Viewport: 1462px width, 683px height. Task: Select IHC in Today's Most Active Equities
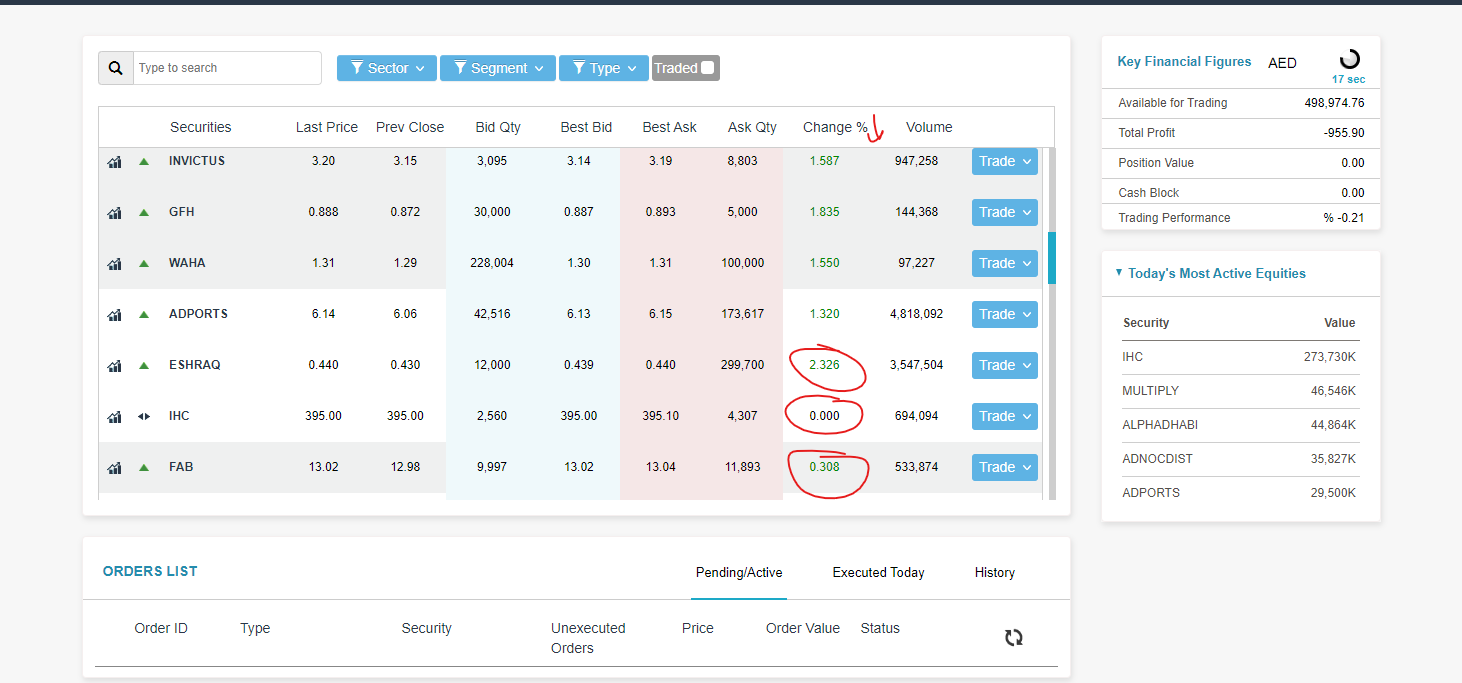click(1137, 356)
